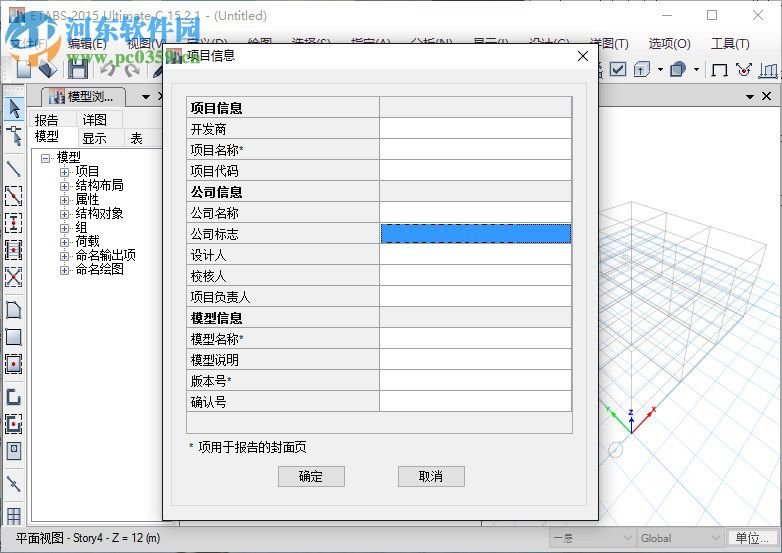The height and width of the screenshot is (553, 782).
Task: Choose the quick draw walls tool
Action: tap(13, 424)
